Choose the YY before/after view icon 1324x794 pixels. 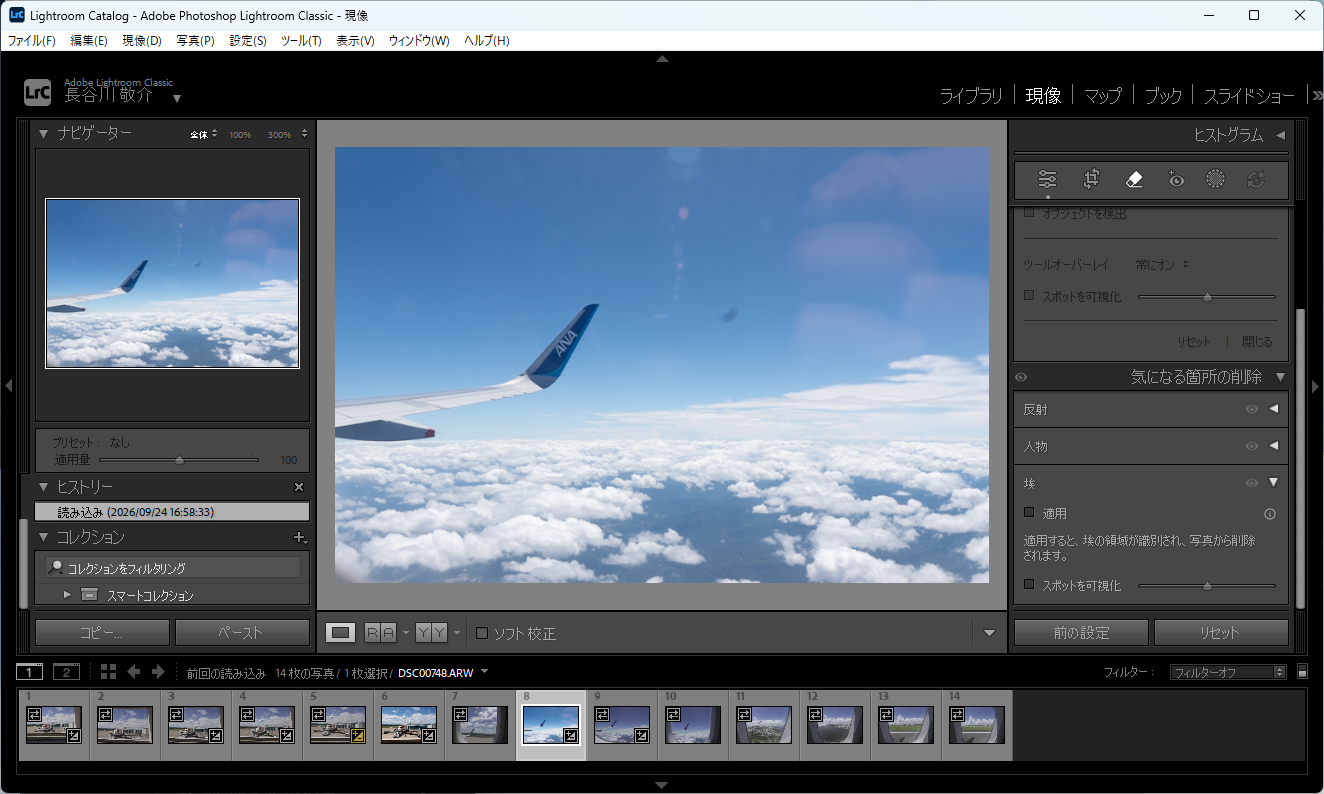tap(431, 632)
